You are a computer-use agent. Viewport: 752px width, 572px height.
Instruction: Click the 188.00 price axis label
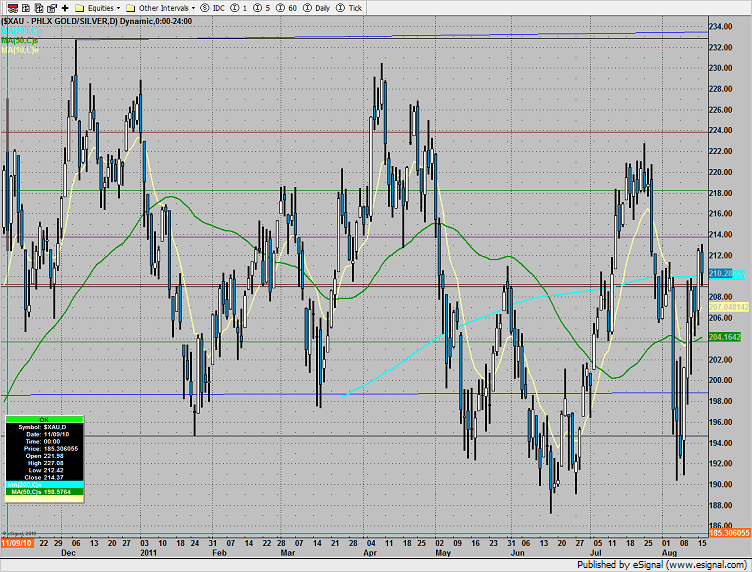pyautogui.click(x=721, y=505)
